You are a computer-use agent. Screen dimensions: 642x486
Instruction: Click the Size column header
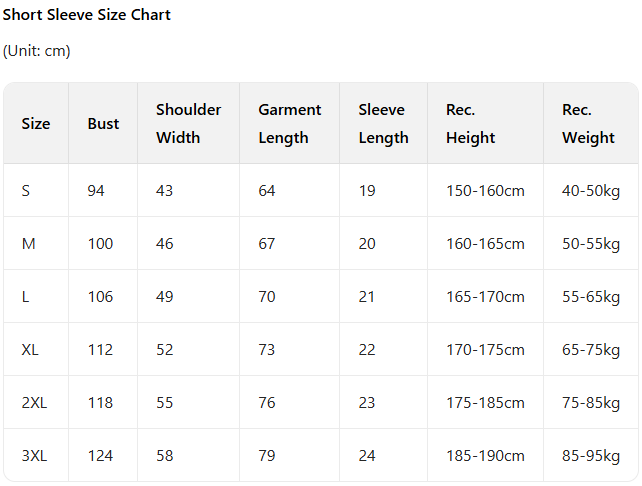36,124
